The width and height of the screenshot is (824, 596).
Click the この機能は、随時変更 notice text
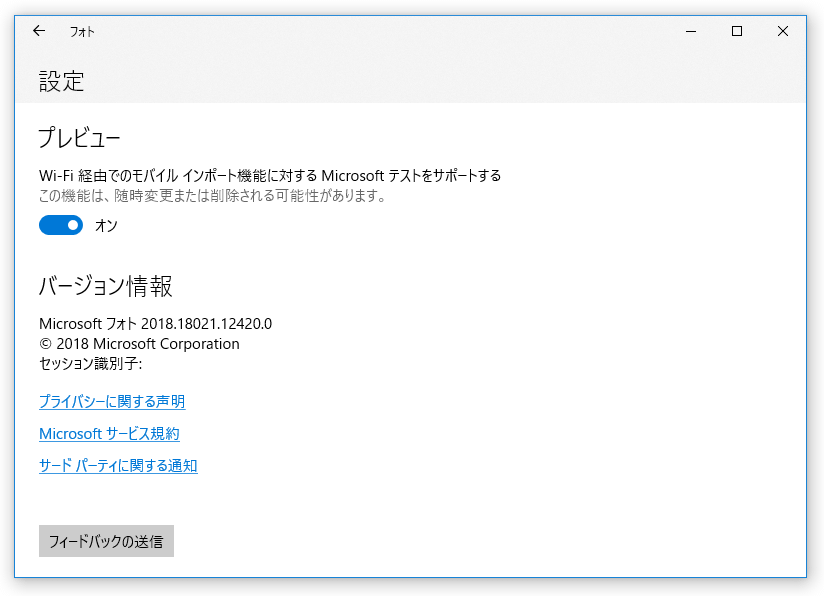[x=213, y=196]
